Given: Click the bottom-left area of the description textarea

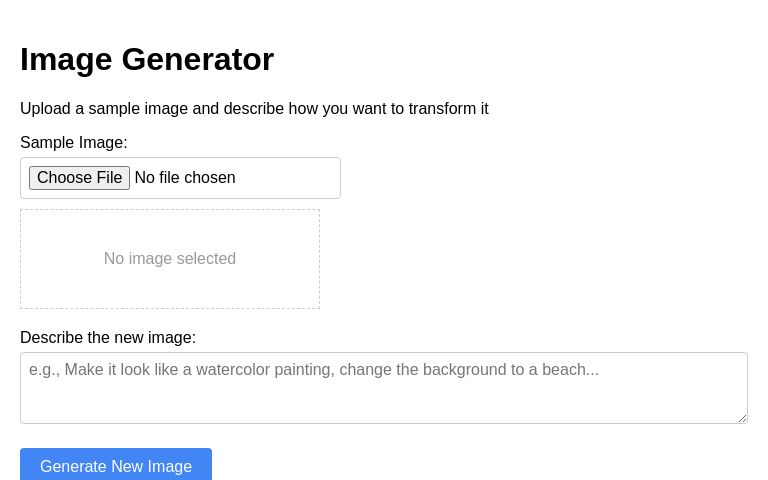Looking at the screenshot, I should pos(40,410).
